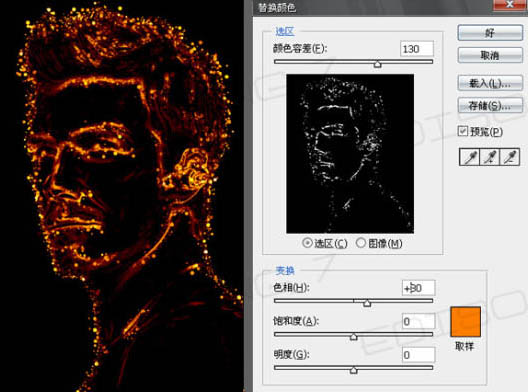Screen dimensions: 528x392
Task: Click the fuzziness value field showing 130
Action: tap(417, 49)
